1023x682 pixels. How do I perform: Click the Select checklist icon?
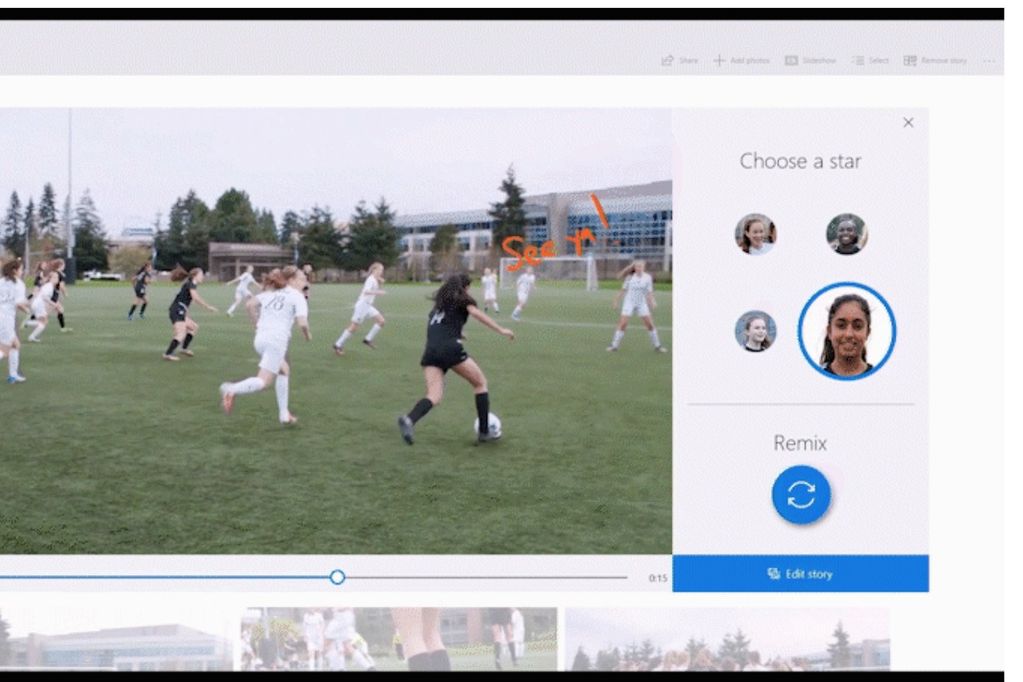click(858, 61)
